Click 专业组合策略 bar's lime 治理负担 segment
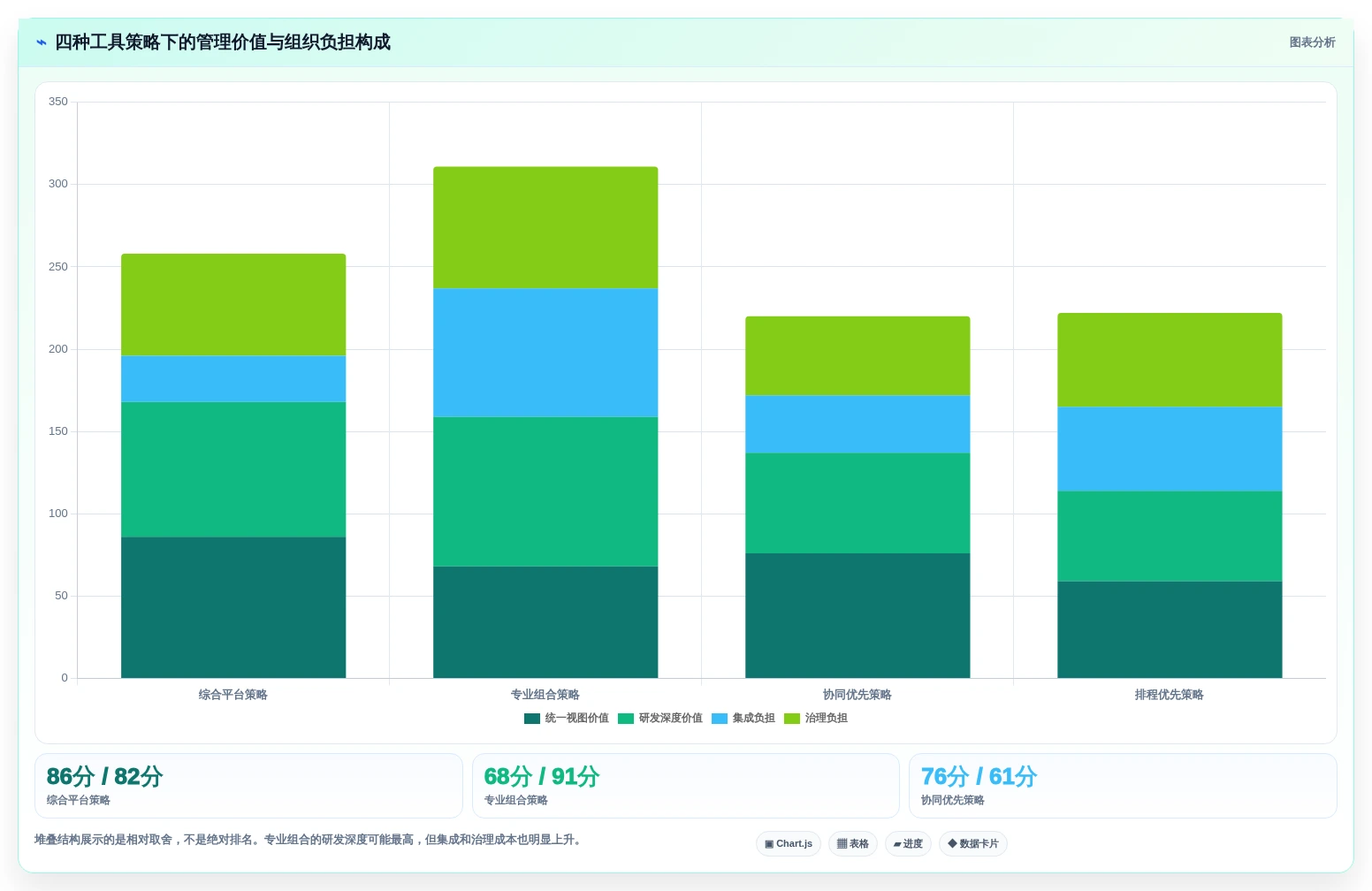The height and width of the screenshot is (891, 1372). point(545,227)
